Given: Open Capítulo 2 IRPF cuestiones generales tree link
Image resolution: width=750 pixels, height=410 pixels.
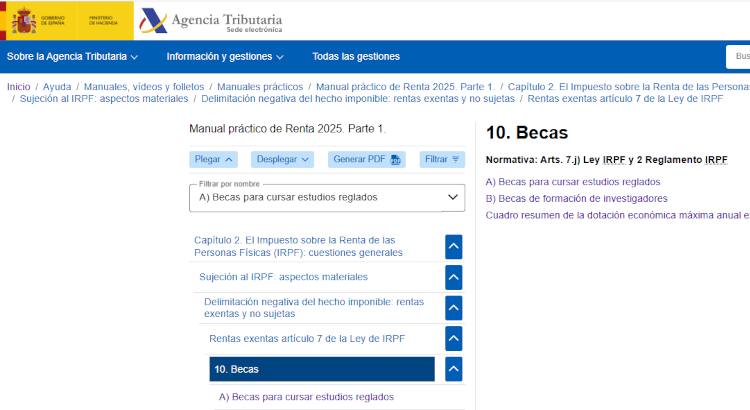Looking at the screenshot, I should [298, 246].
